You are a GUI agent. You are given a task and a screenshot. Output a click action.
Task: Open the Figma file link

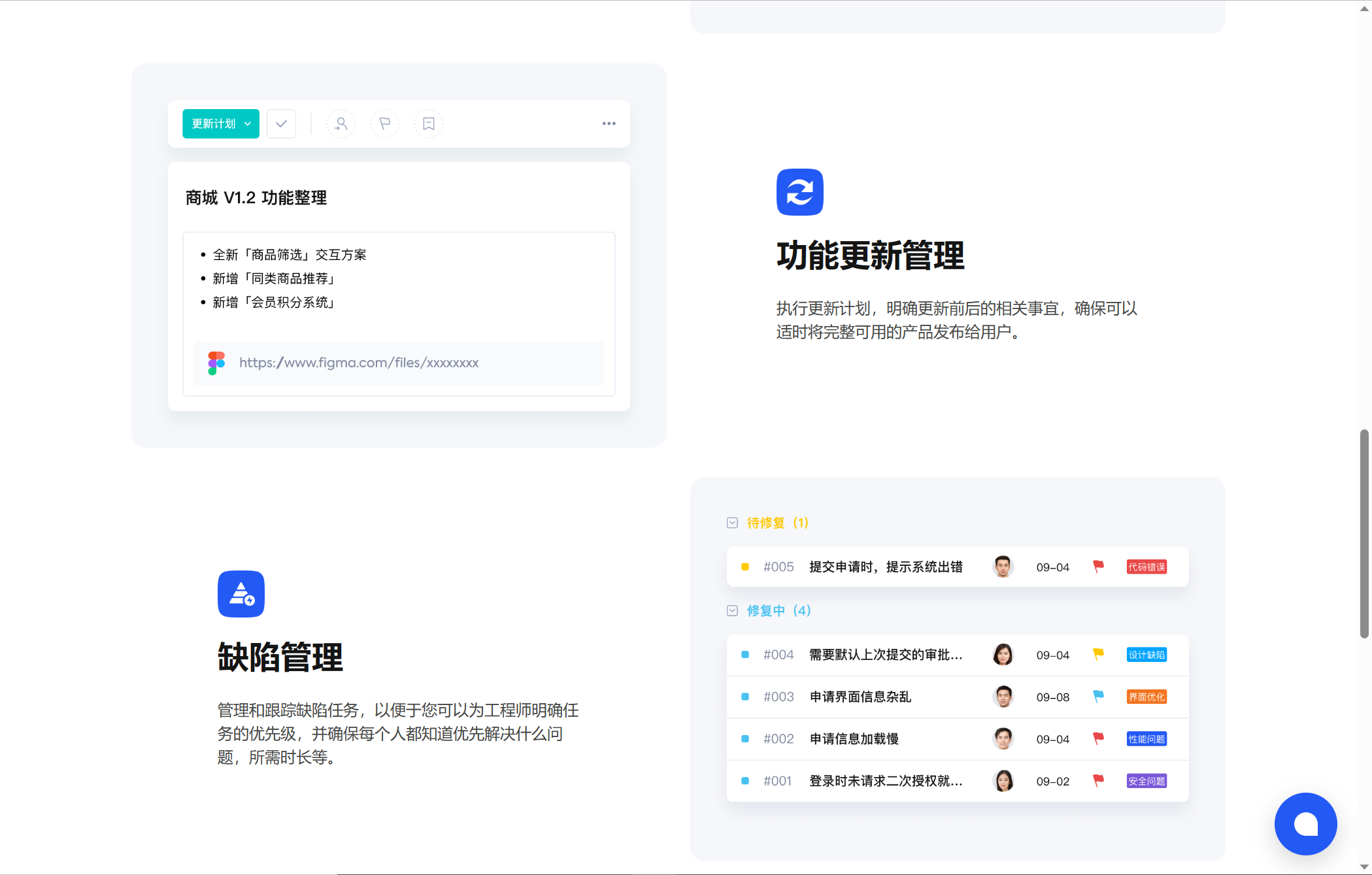pos(359,363)
